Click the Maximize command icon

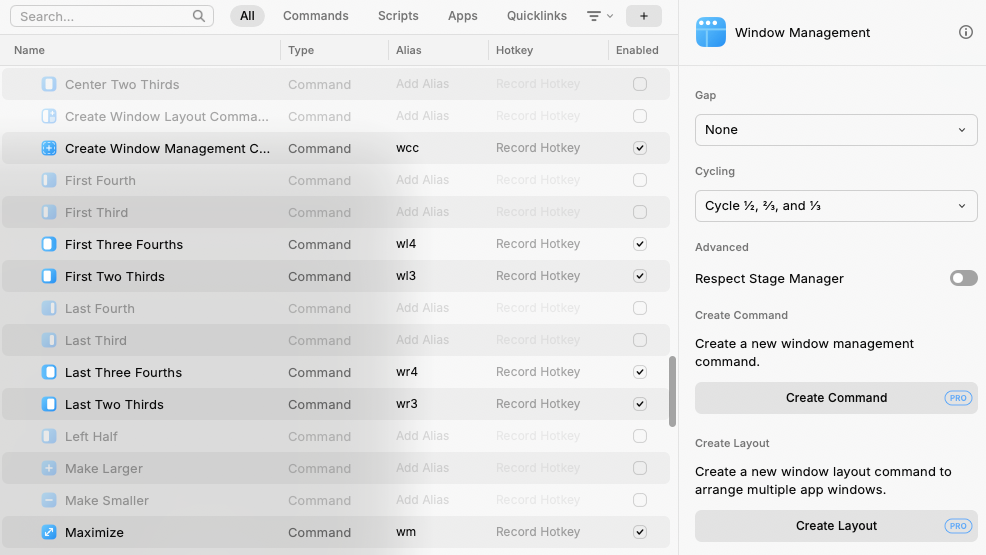pyautogui.click(x=49, y=532)
